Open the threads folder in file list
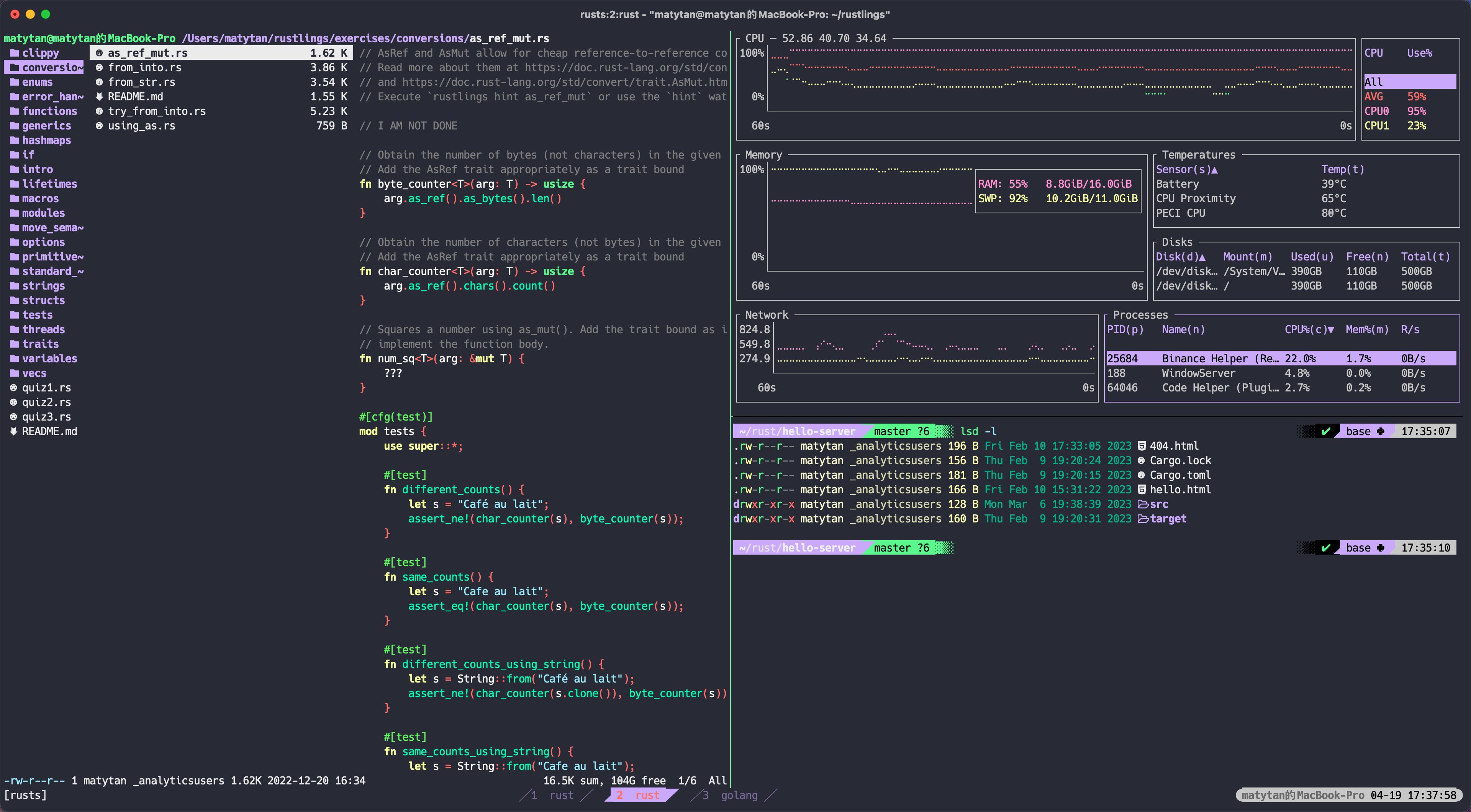This screenshot has width=1471, height=812. pyautogui.click(x=43, y=329)
